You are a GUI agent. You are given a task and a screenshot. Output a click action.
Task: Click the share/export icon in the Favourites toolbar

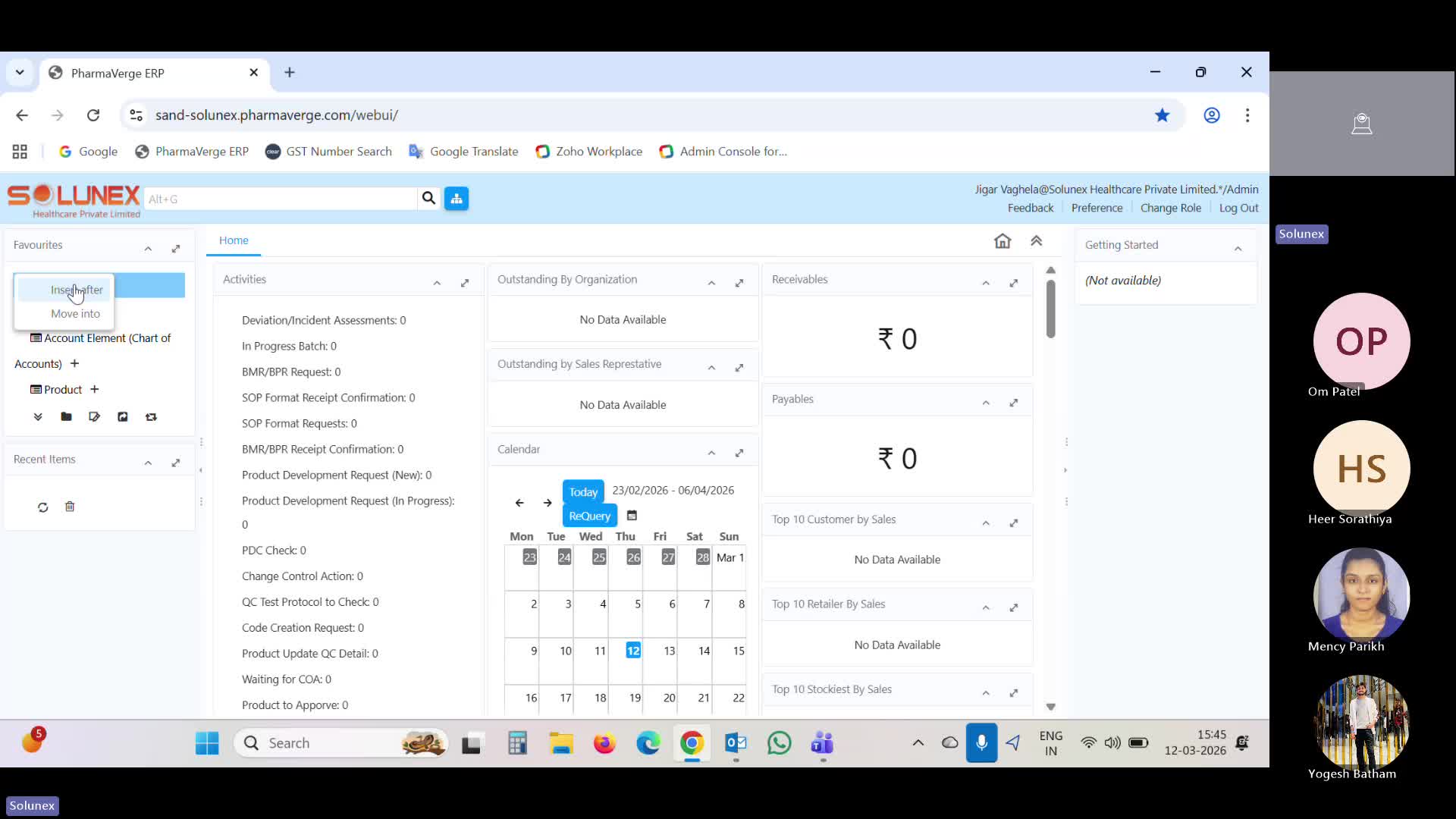point(122,416)
